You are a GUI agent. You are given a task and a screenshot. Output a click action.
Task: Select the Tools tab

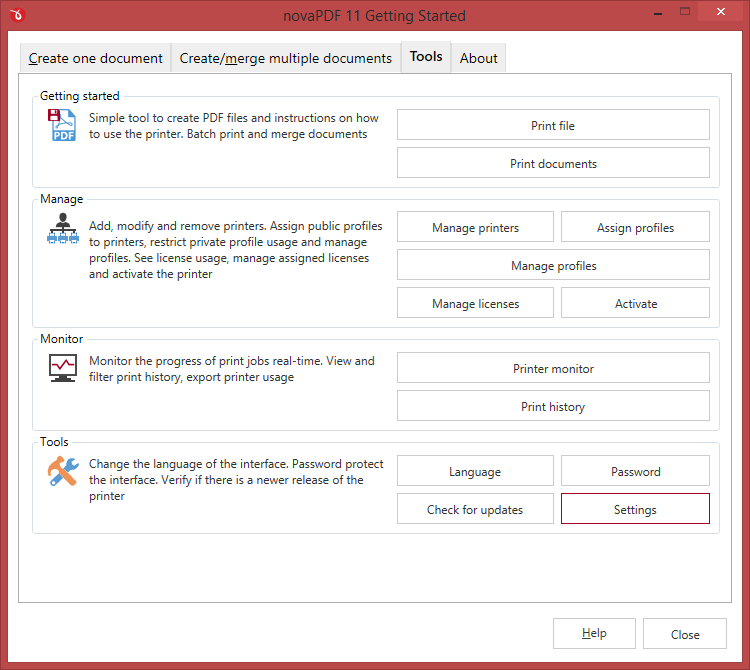pos(426,57)
